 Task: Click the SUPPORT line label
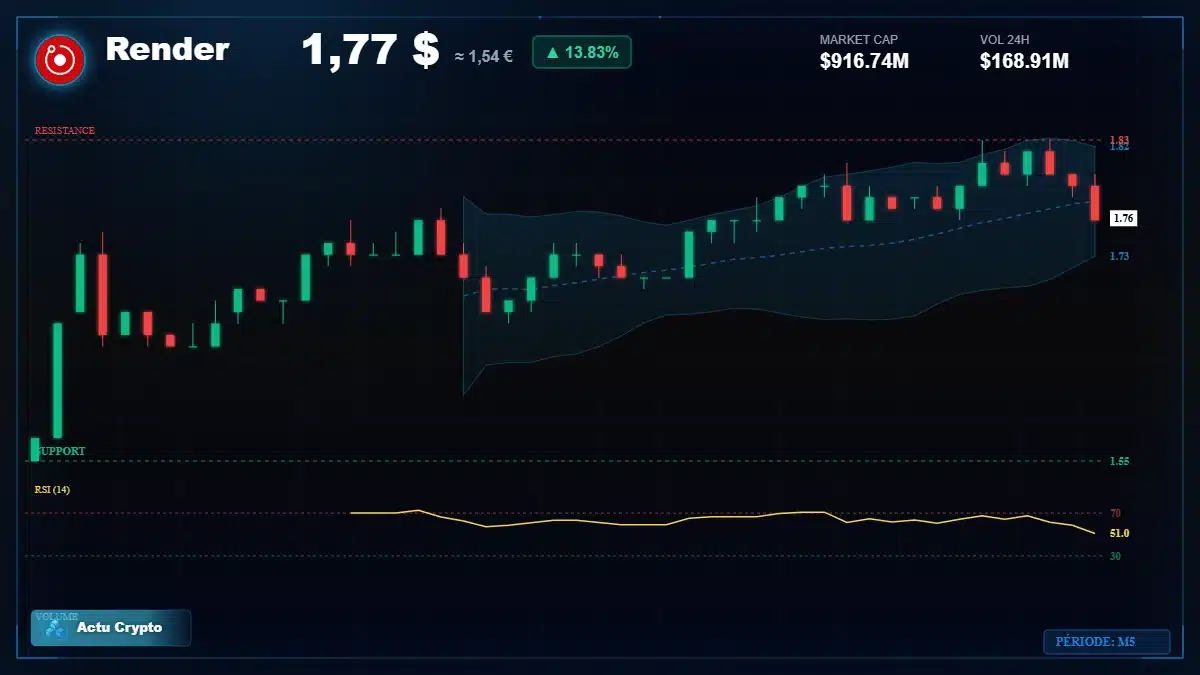[61, 451]
